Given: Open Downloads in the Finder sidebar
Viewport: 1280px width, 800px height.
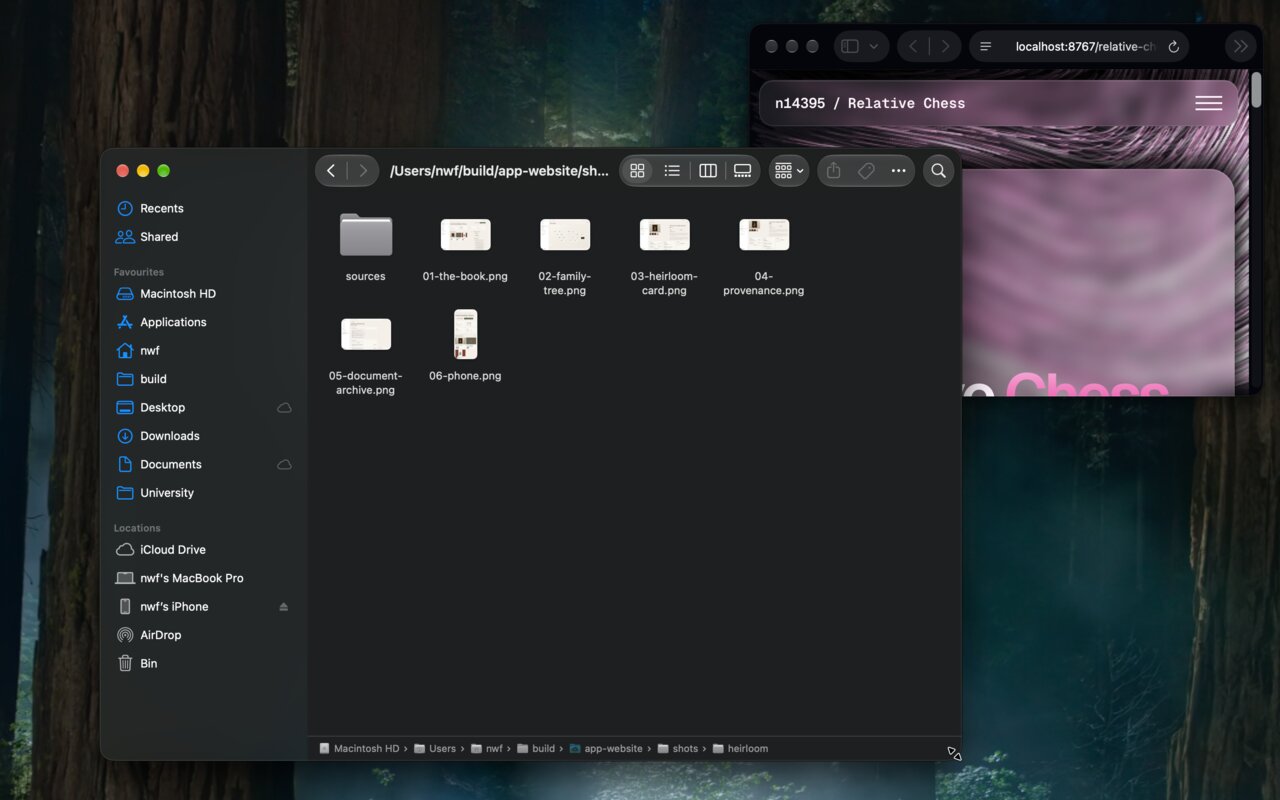Looking at the screenshot, I should click(204, 436).
